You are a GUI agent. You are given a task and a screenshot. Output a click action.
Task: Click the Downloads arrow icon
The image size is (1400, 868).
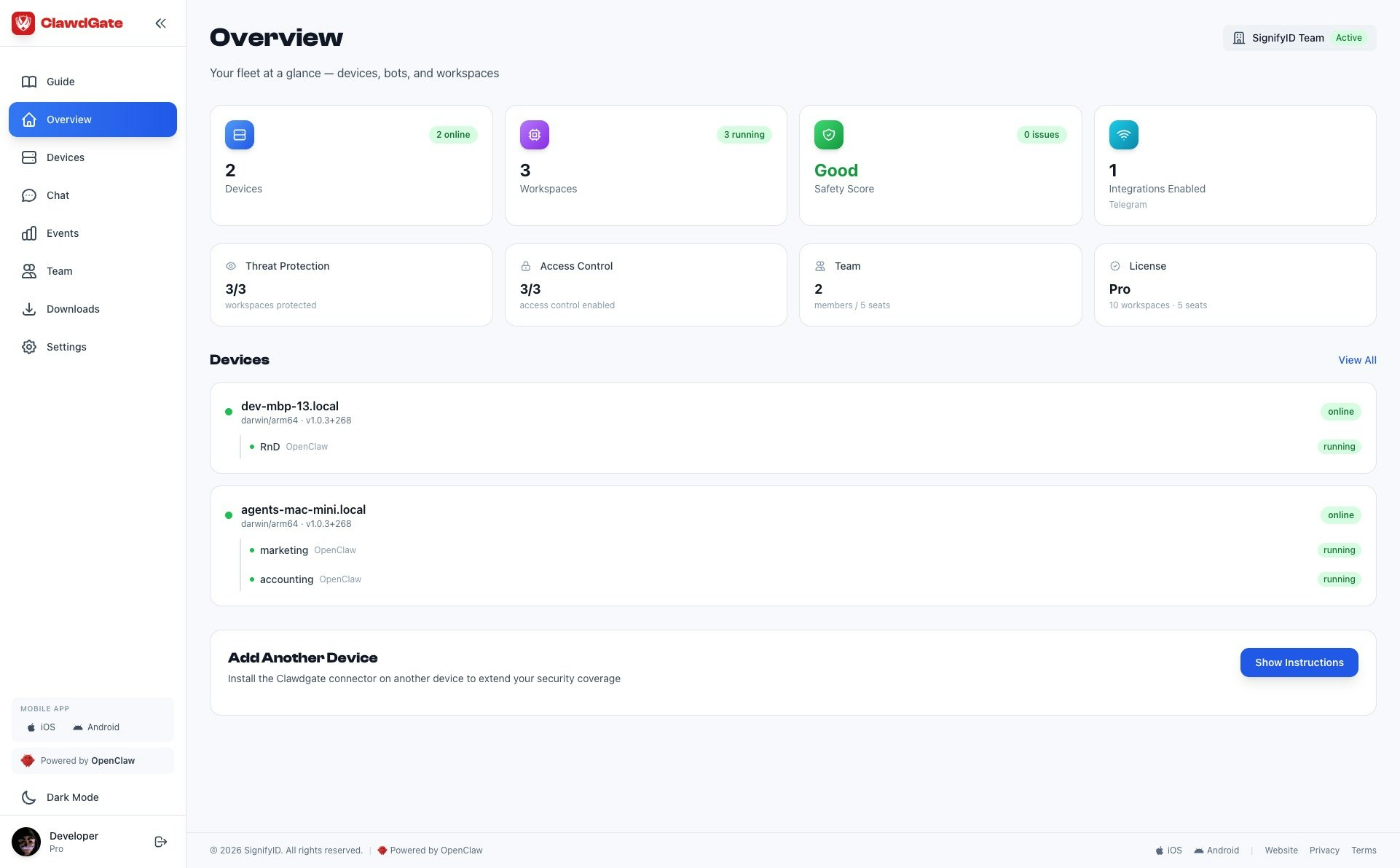tap(29, 309)
